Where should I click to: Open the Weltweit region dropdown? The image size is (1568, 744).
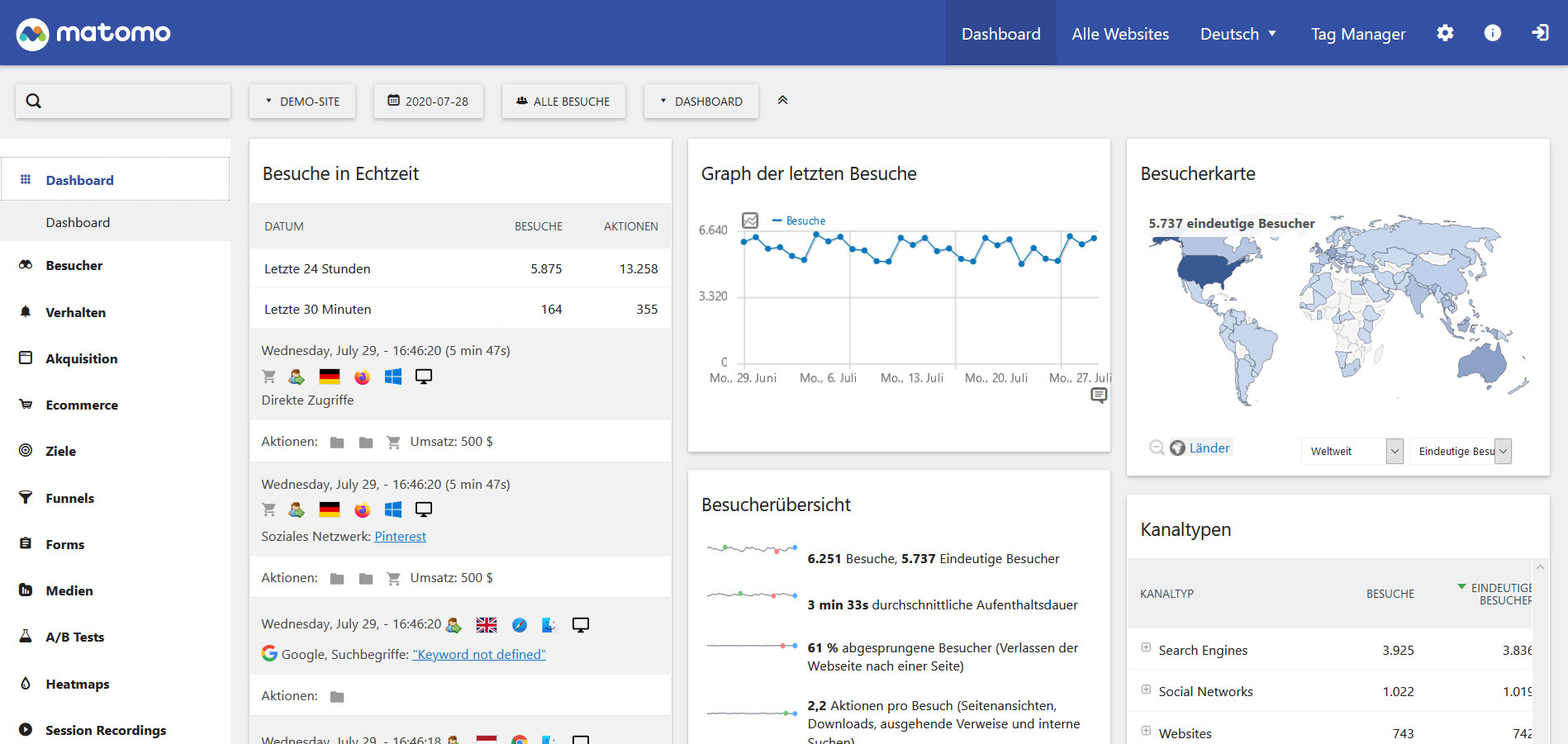coord(1352,451)
